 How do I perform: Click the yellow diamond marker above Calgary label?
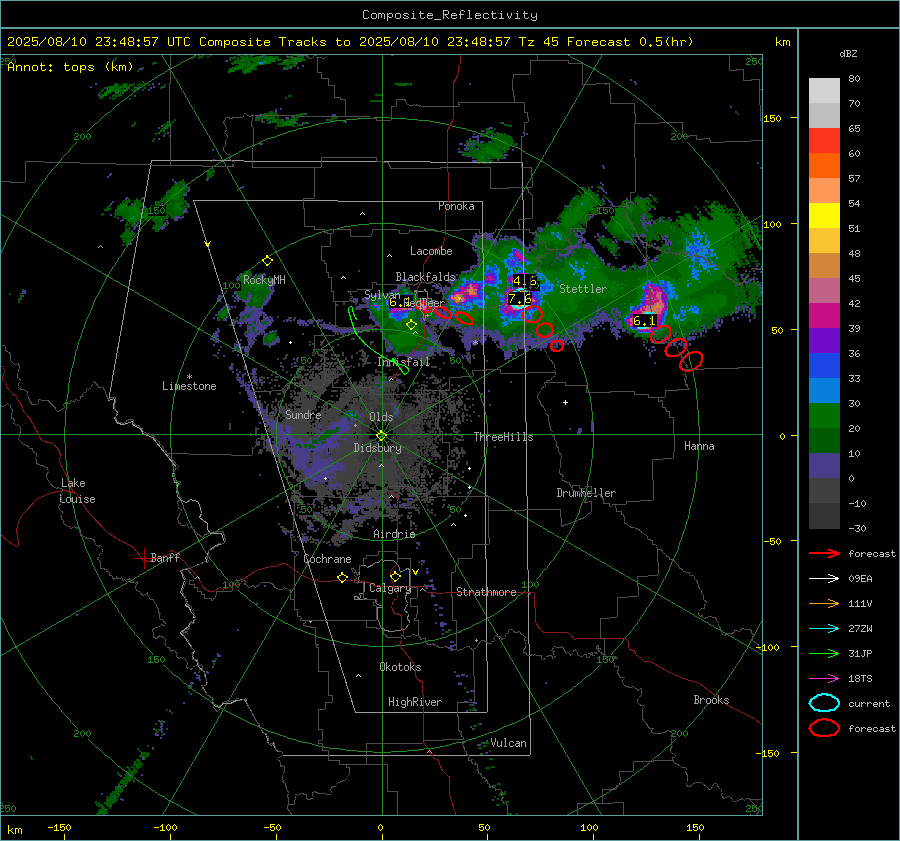(395, 576)
